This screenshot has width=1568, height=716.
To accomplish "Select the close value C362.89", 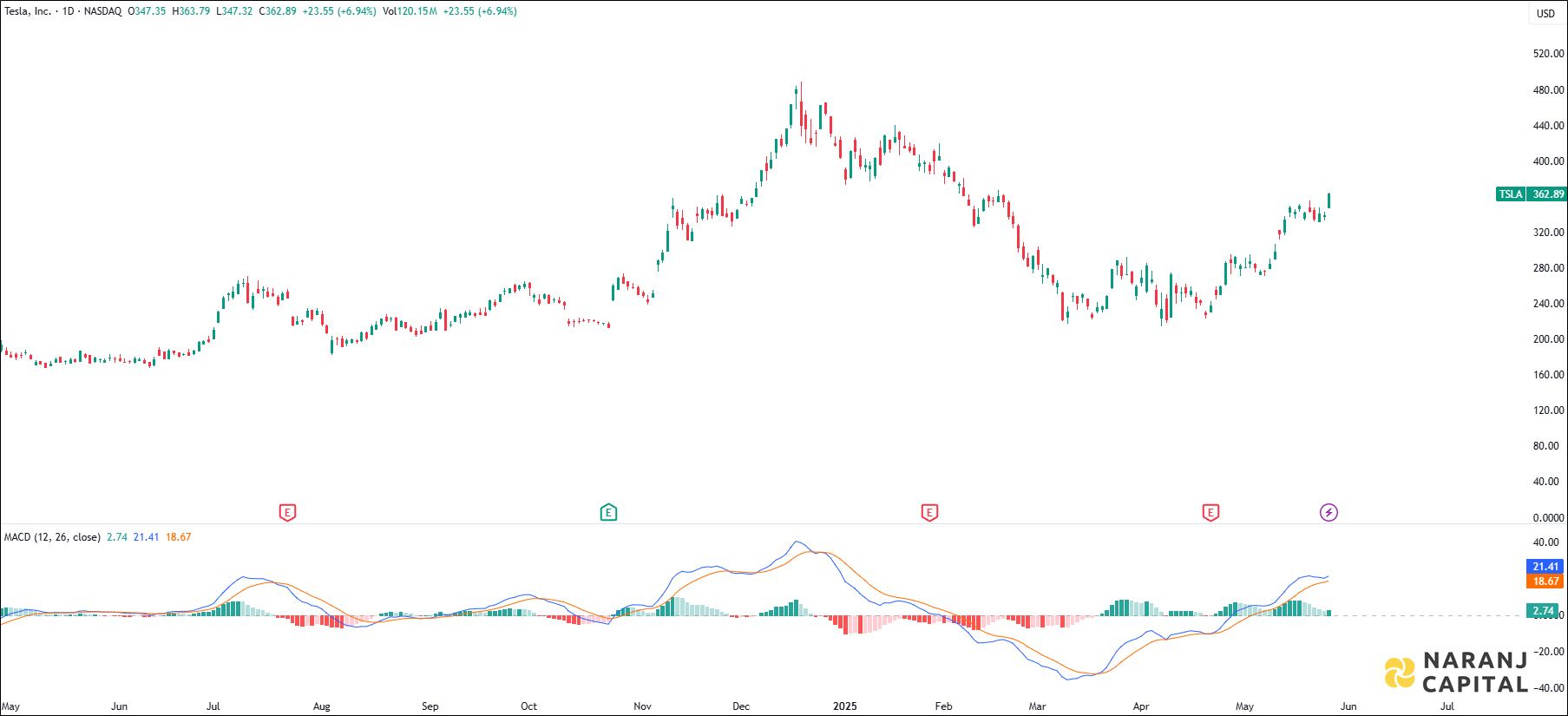I will point(278,11).
